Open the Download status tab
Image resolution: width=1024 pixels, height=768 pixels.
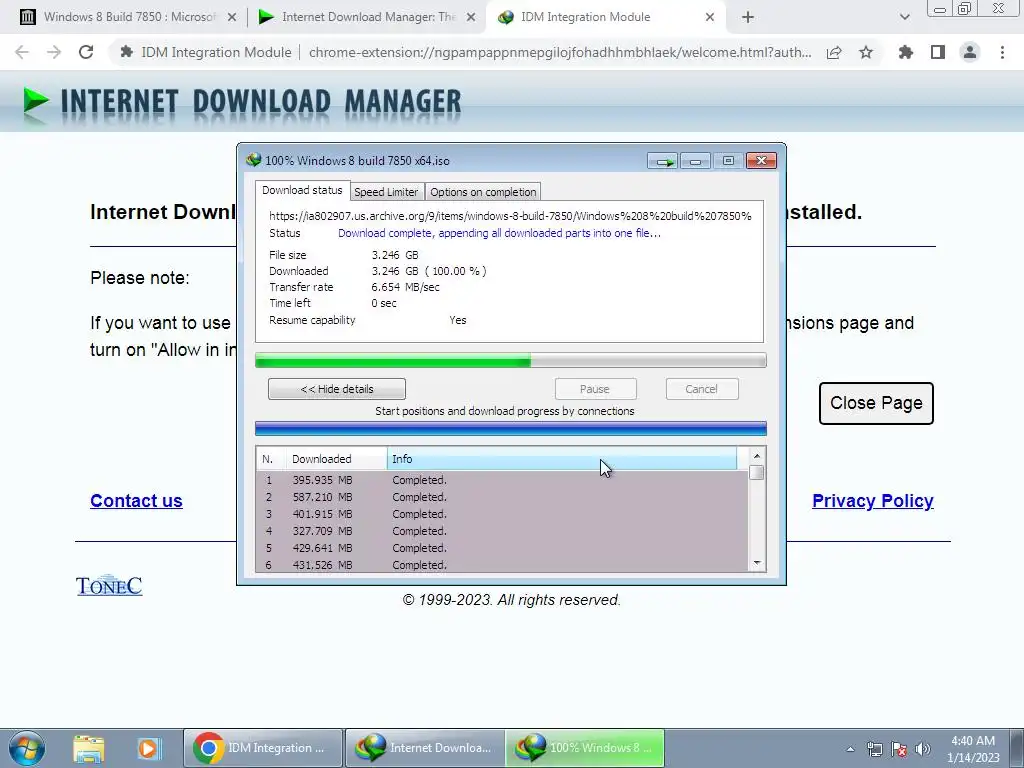302,190
